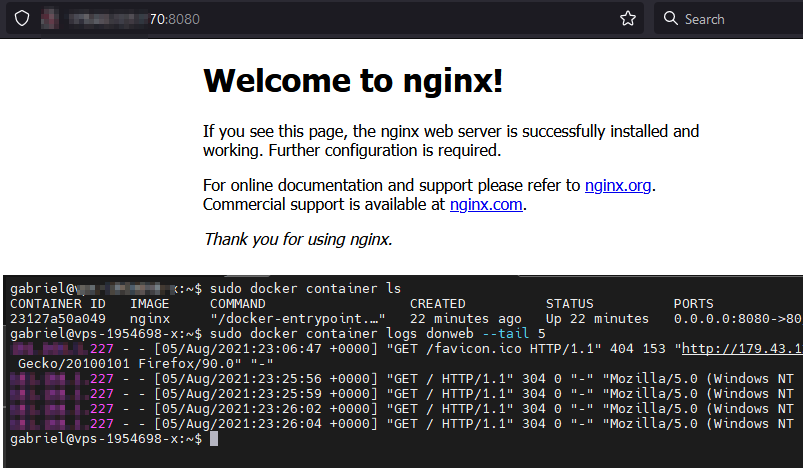
Task: Click the Welcome to nginx! heading
Action: [353, 80]
